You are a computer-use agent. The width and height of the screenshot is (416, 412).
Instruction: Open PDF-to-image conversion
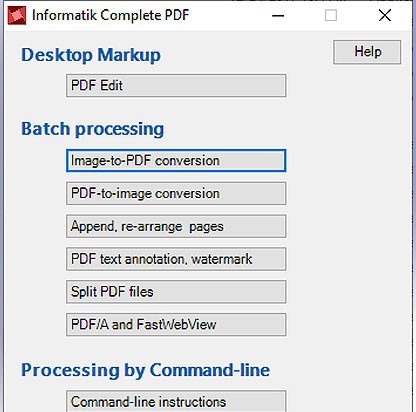176,193
